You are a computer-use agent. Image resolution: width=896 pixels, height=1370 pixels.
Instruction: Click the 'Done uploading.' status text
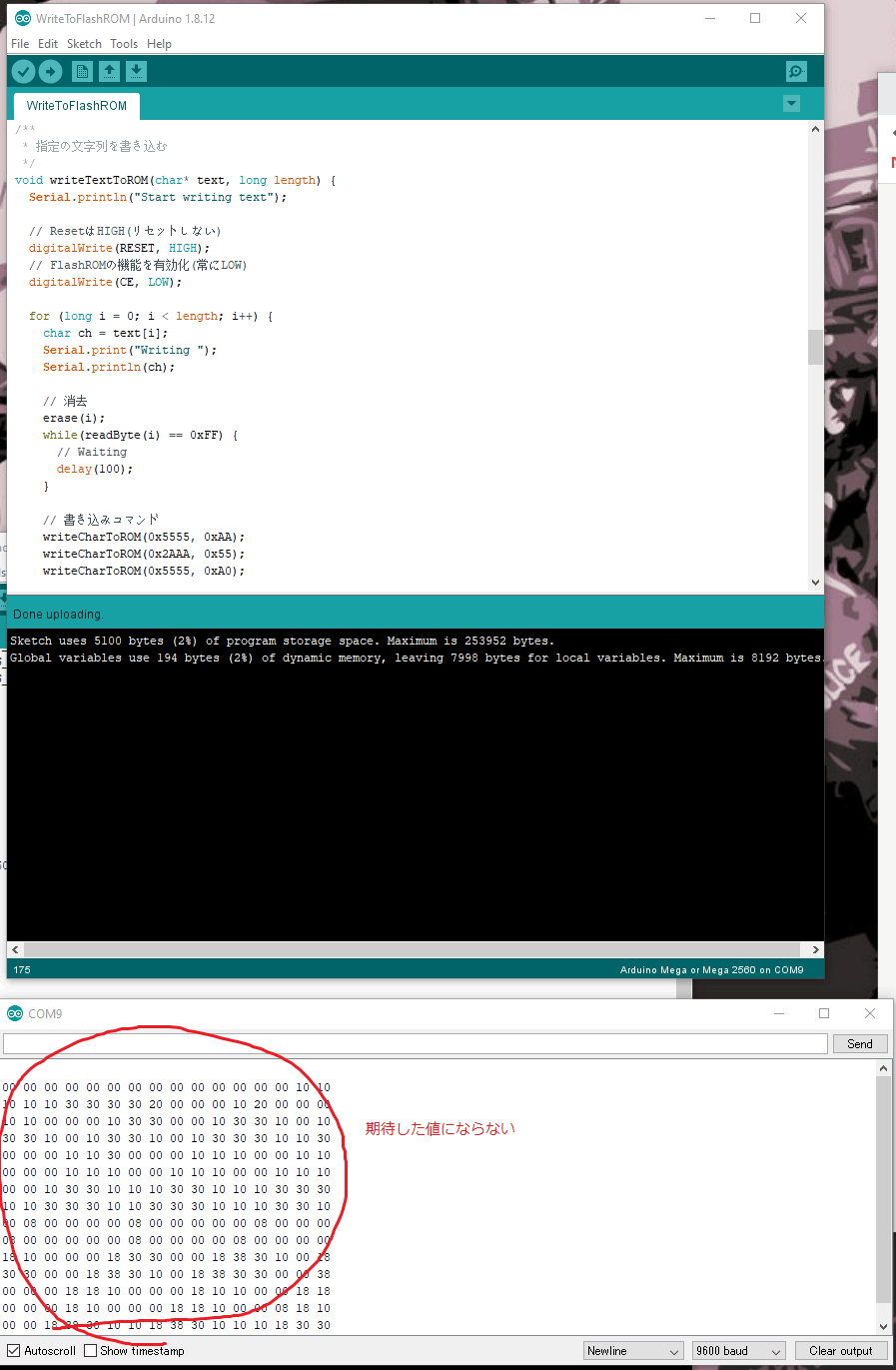(x=58, y=615)
